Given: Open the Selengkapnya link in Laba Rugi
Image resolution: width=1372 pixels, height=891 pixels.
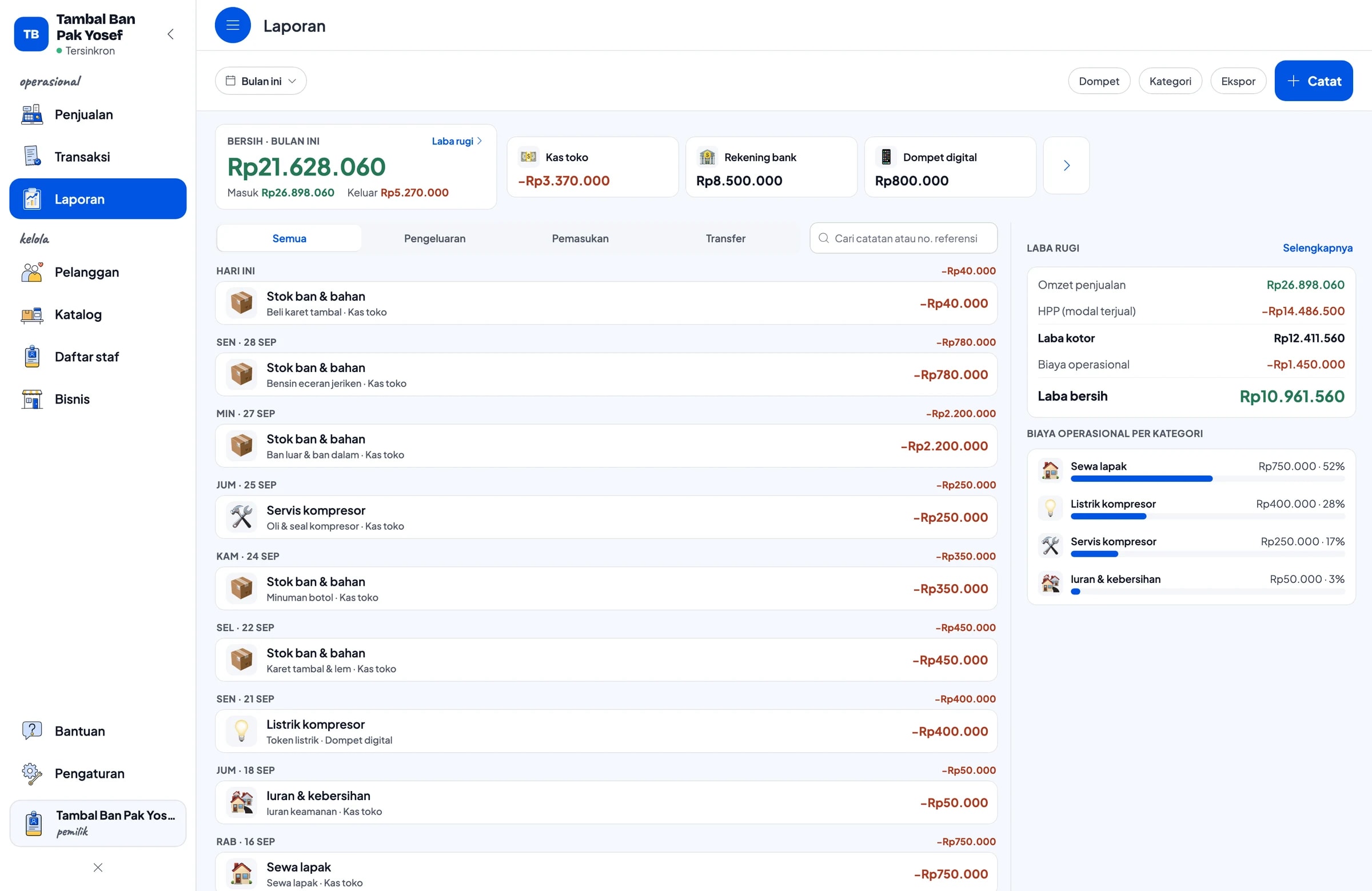Looking at the screenshot, I should (1317, 249).
